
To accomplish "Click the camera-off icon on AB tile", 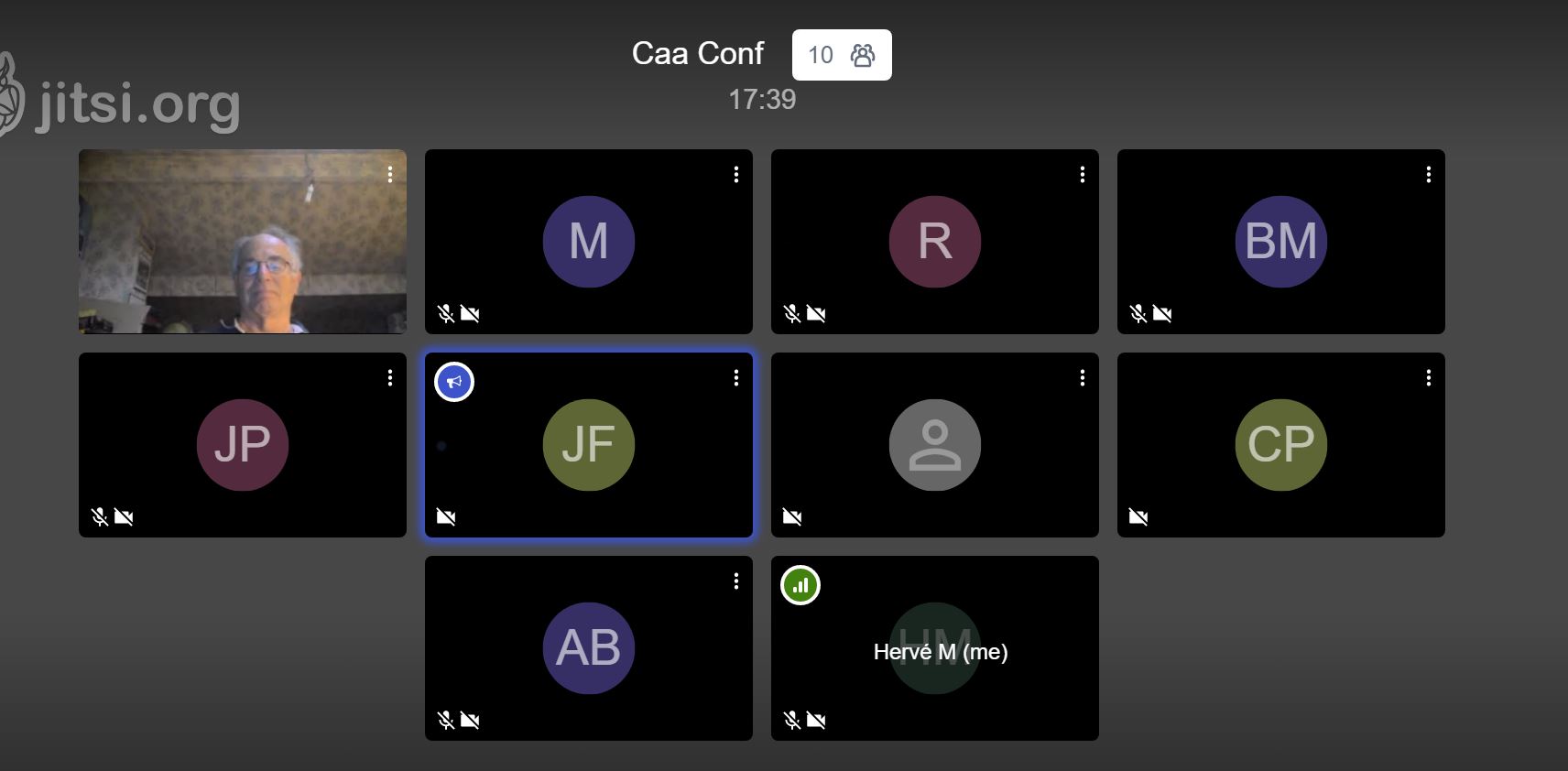I will [470, 721].
